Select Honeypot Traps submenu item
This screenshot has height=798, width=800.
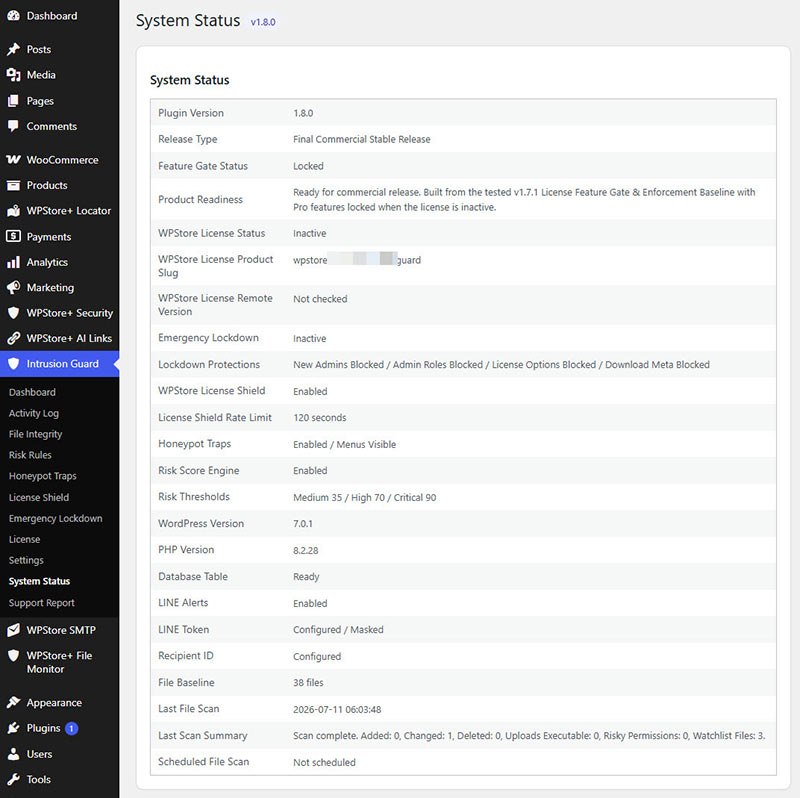42,476
